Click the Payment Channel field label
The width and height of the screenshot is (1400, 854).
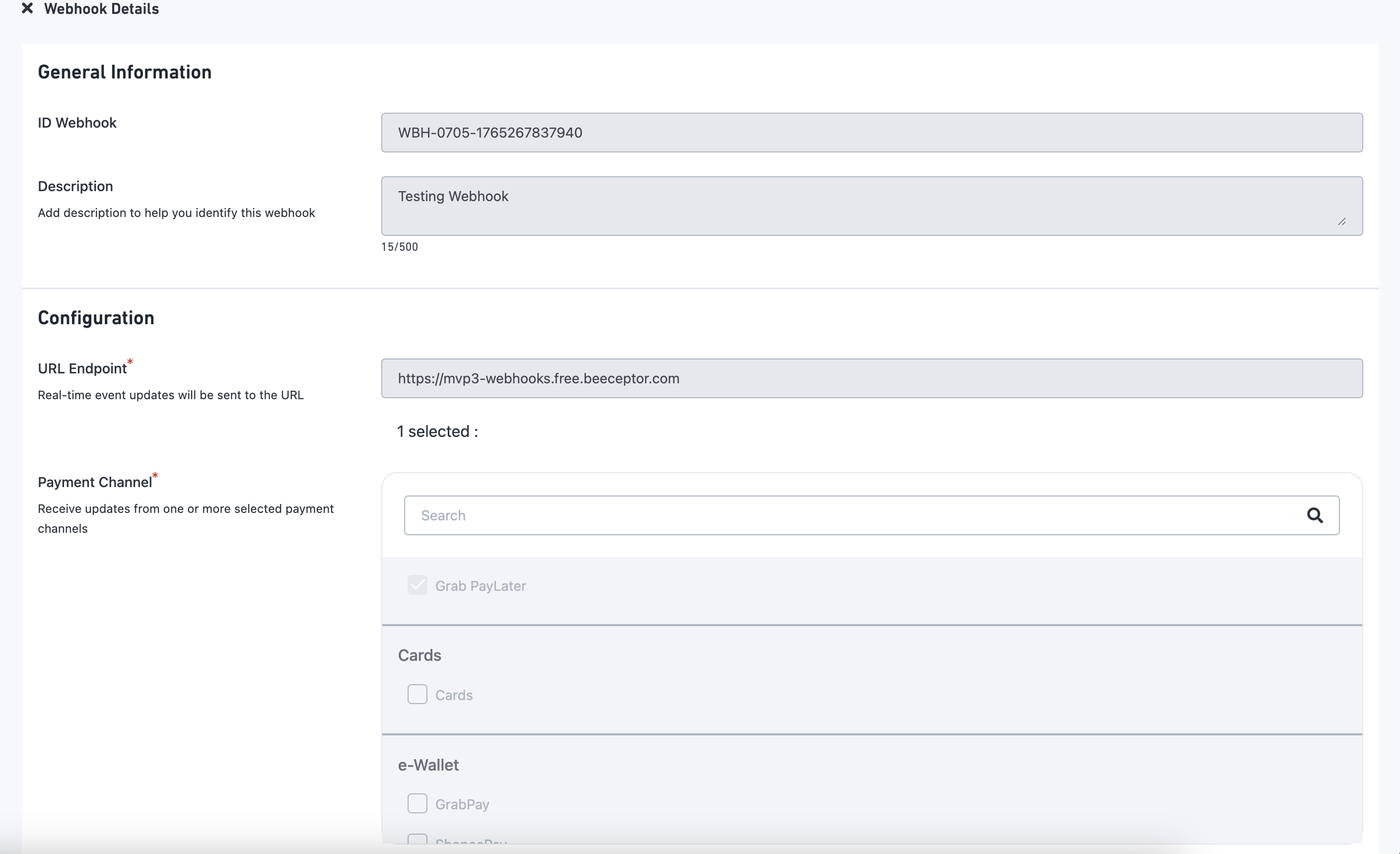click(95, 483)
